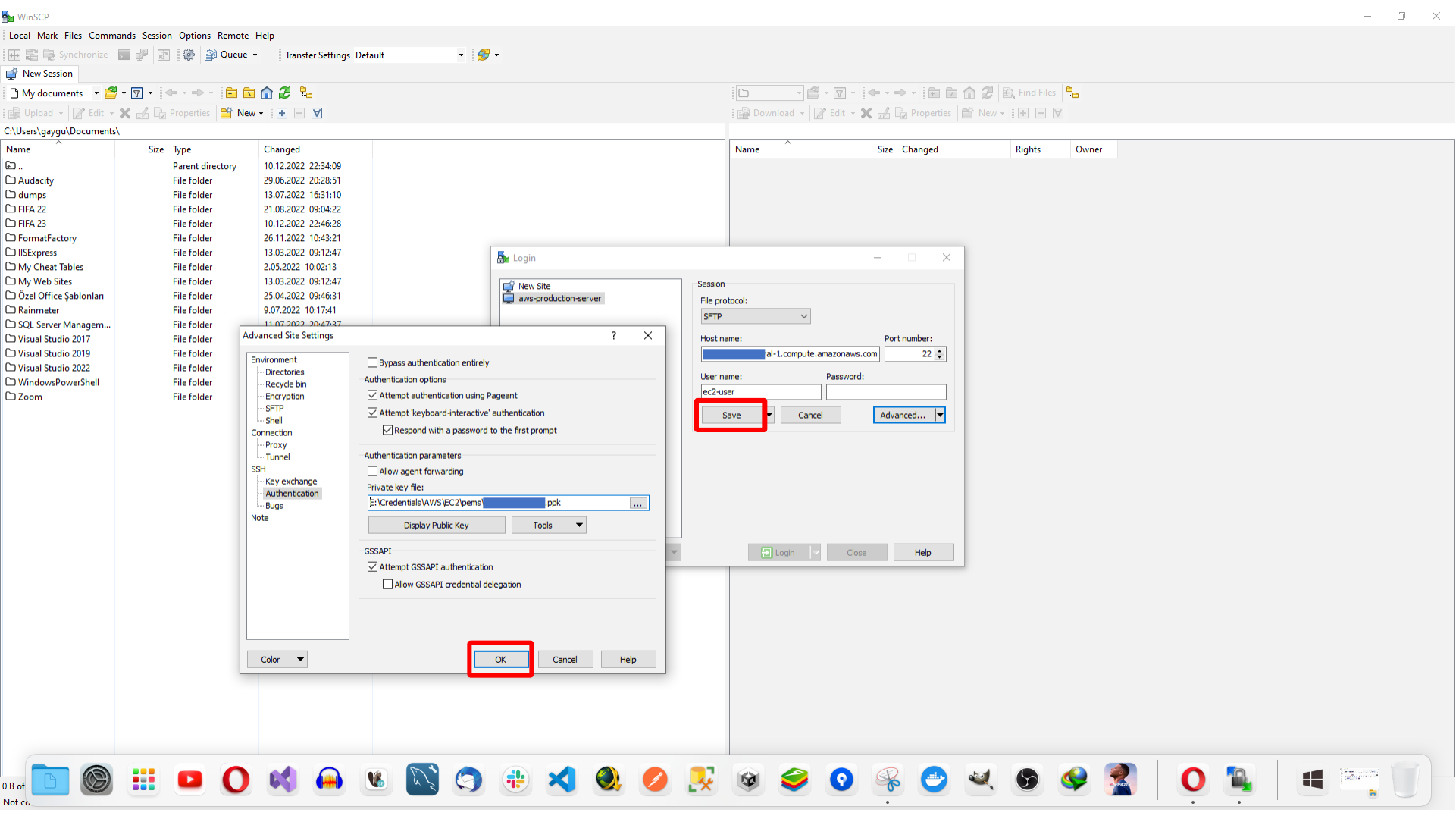Click Save in the Login dialog
Image resolution: width=1456 pixels, height=819 pixels.
point(731,415)
